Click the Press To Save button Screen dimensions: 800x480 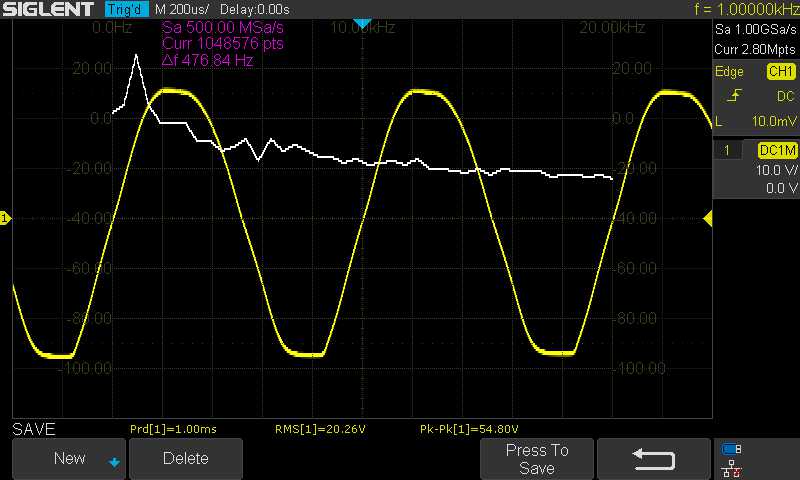point(537,459)
